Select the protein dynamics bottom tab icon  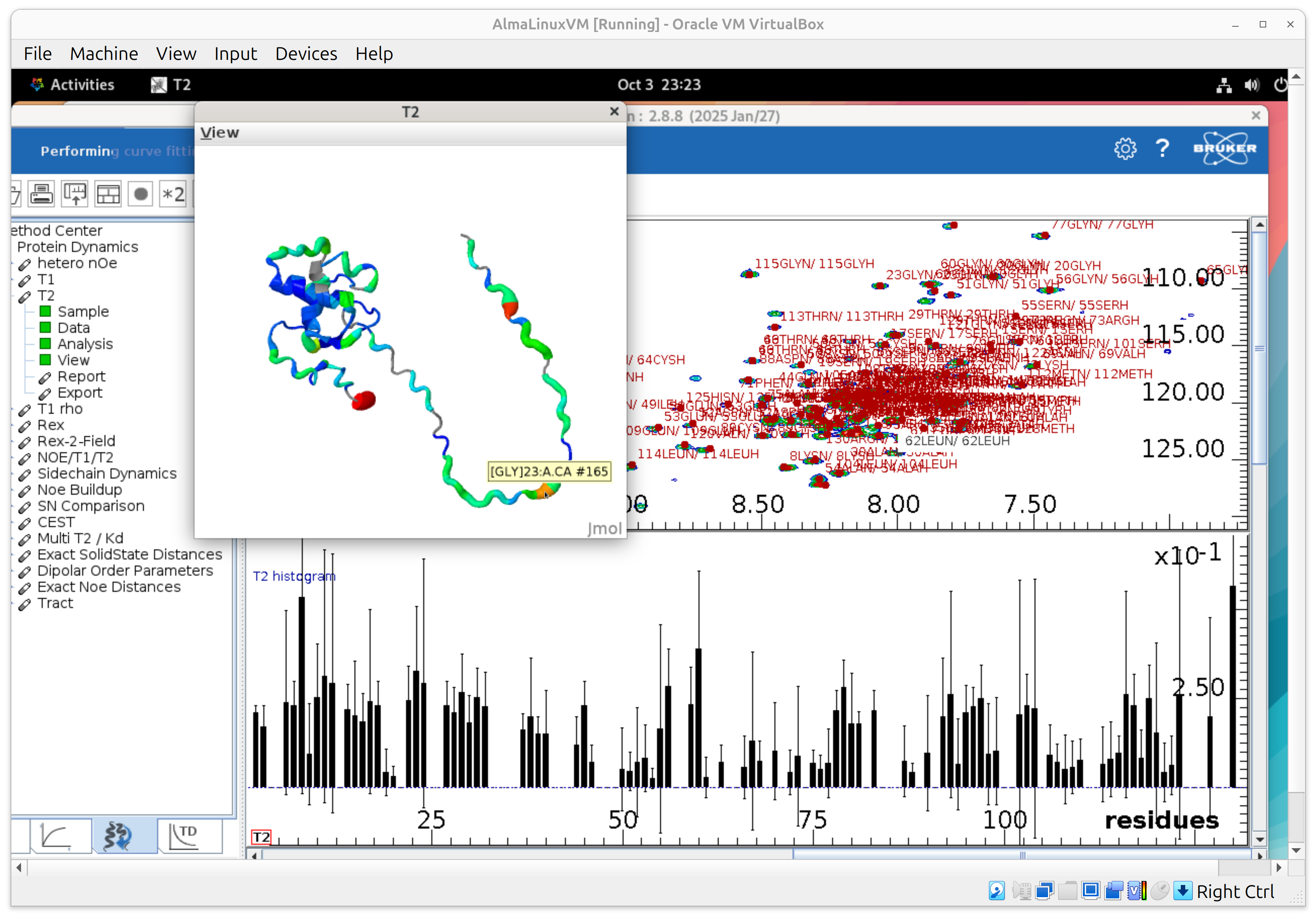[x=117, y=836]
